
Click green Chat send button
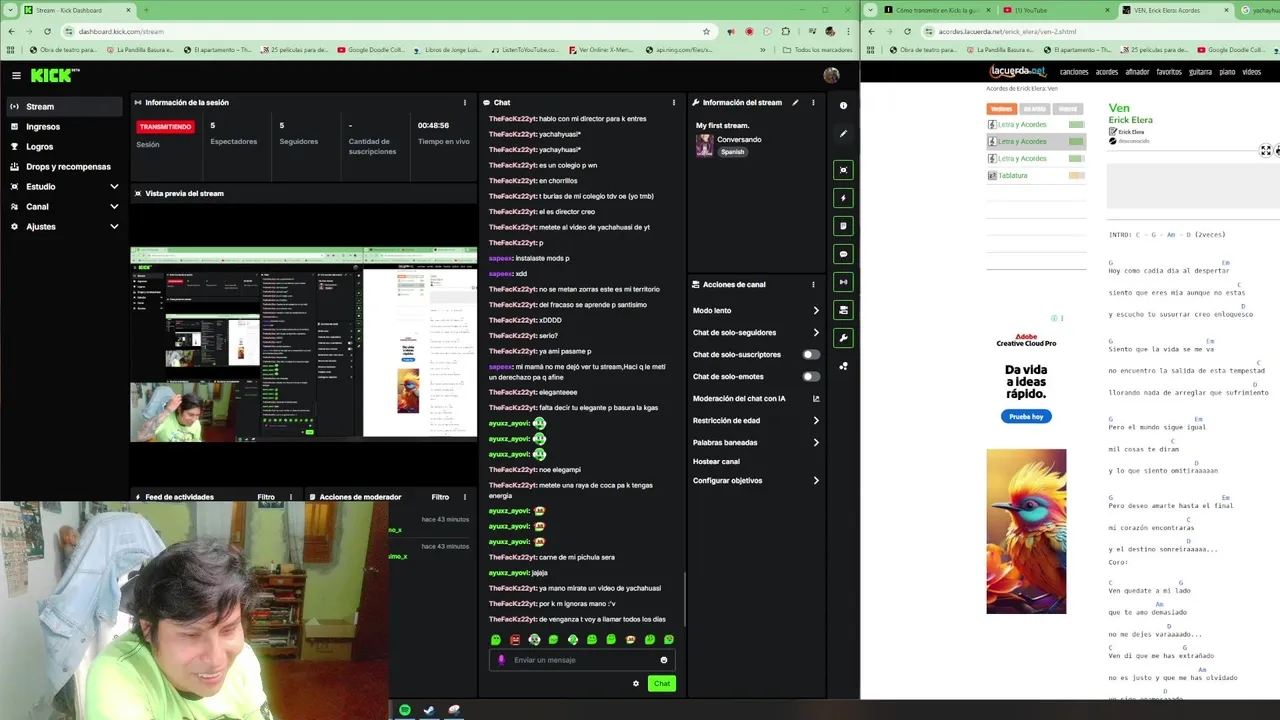(662, 684)
